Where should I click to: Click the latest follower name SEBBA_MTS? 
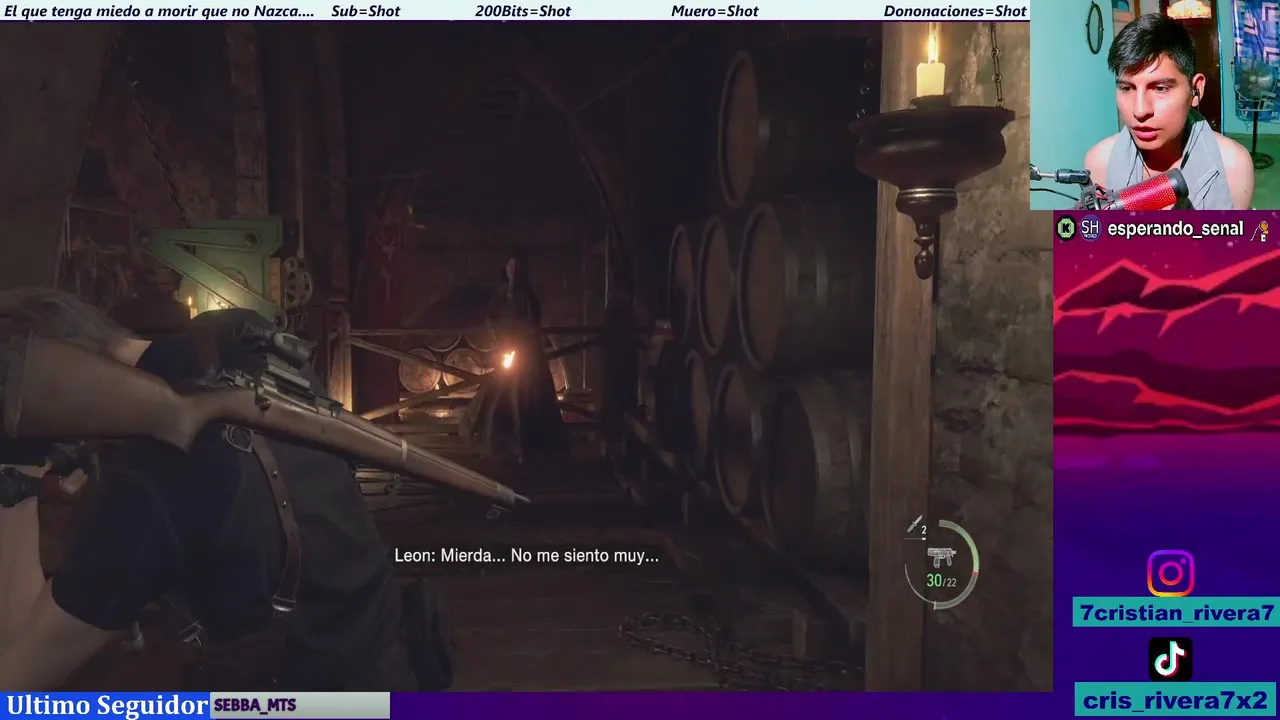point(255,706)
